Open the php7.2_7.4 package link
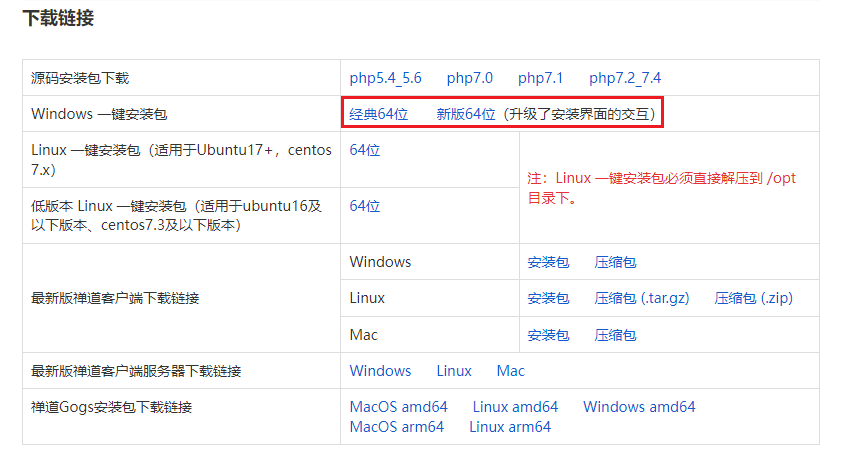Image resolution: width=850 pixels, height=452 pixels. coord(624,78)
